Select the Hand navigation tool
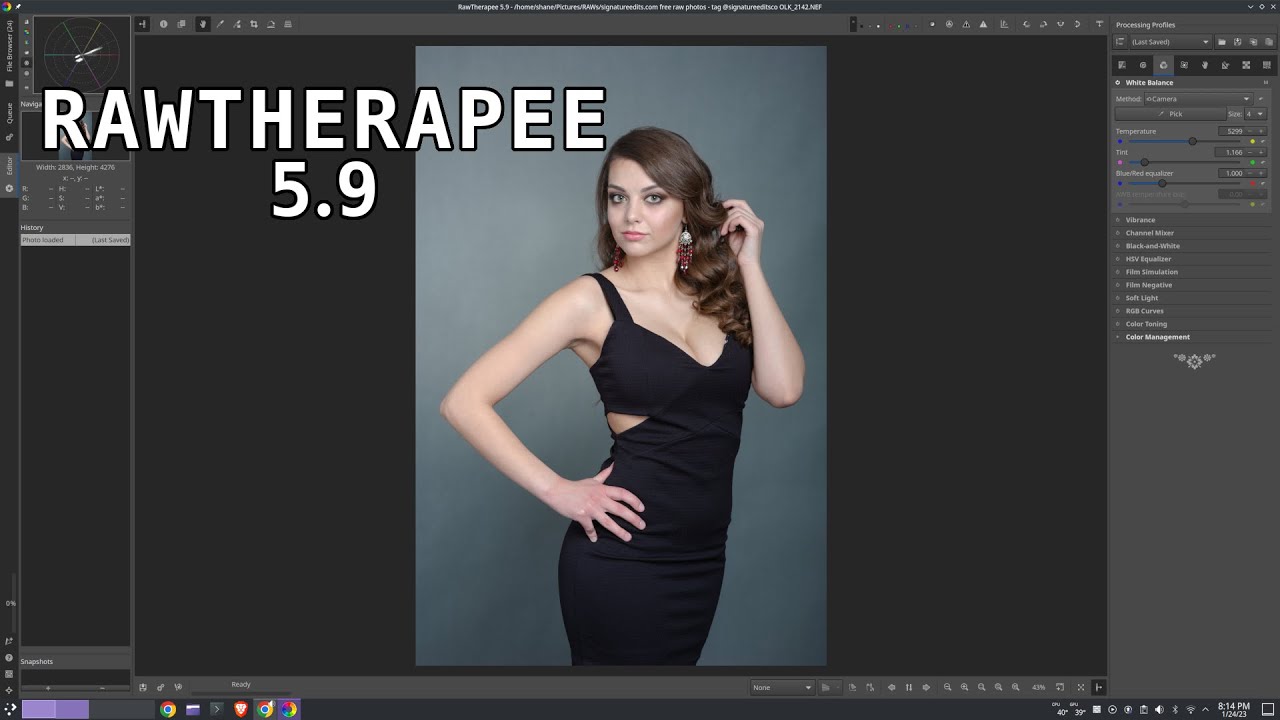The height and width of the screenshot is (720, 1280). pyautogui.click(x=203, y=24)
